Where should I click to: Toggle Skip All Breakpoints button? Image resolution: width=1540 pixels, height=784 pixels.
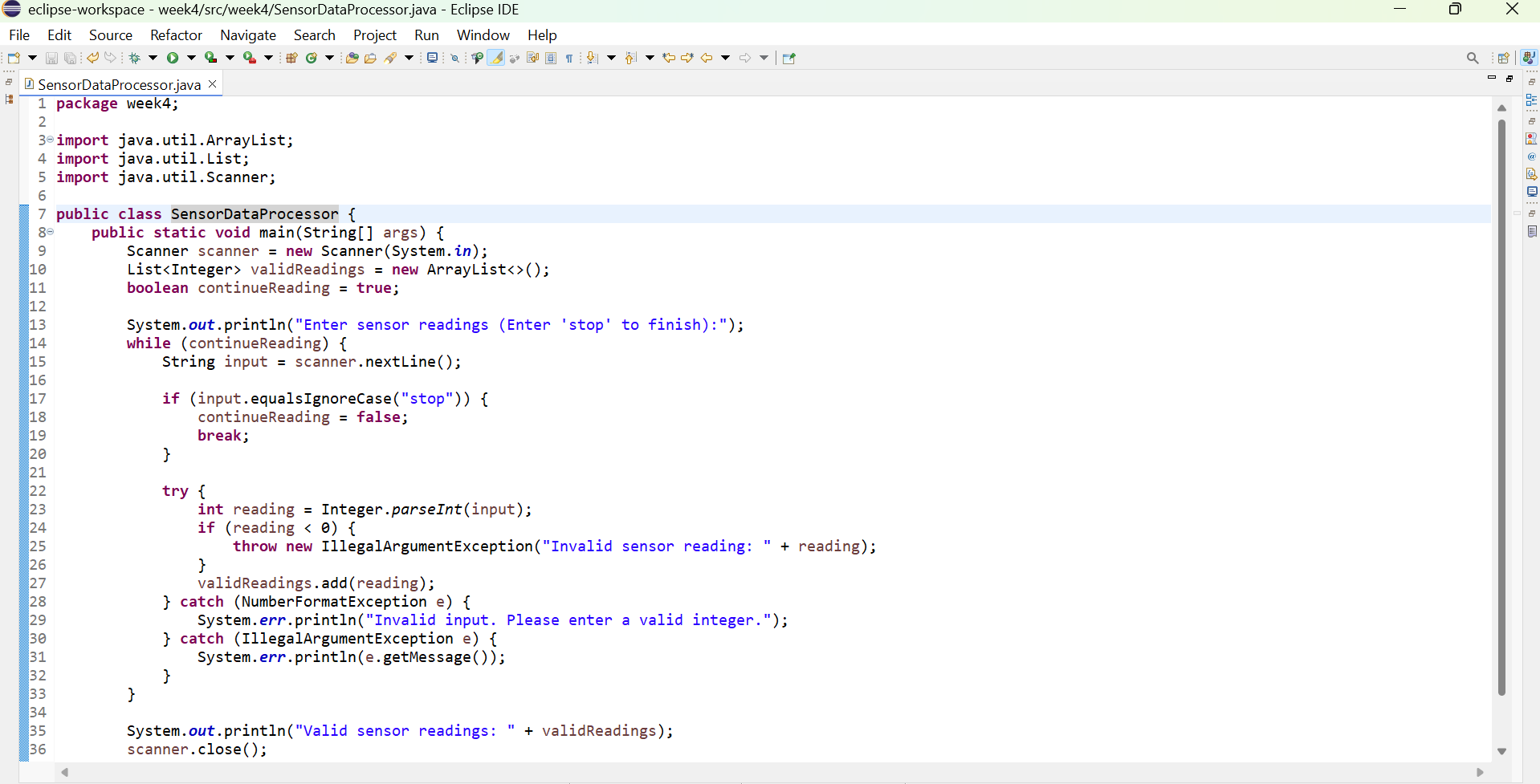coord(454,58)
